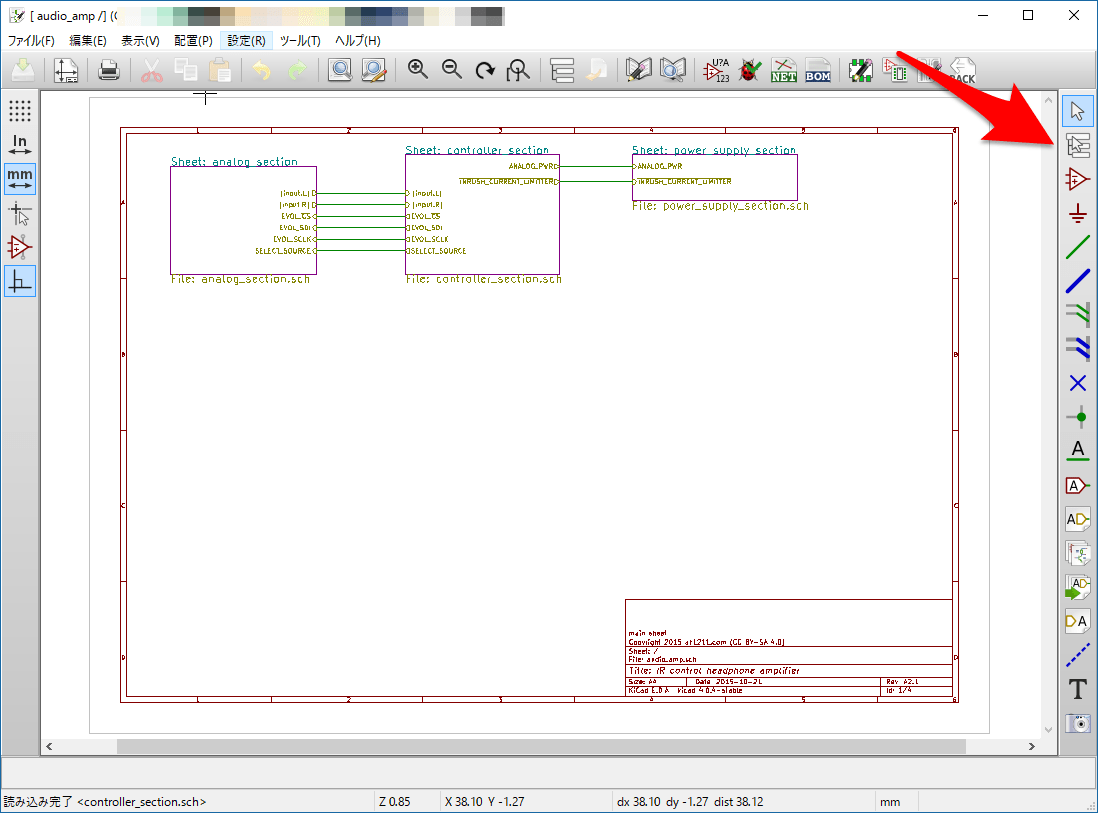The width and height of the screenshot is (1098, 813).
Task: Select the Place Component tool
Action: (x=1078, y=179)
